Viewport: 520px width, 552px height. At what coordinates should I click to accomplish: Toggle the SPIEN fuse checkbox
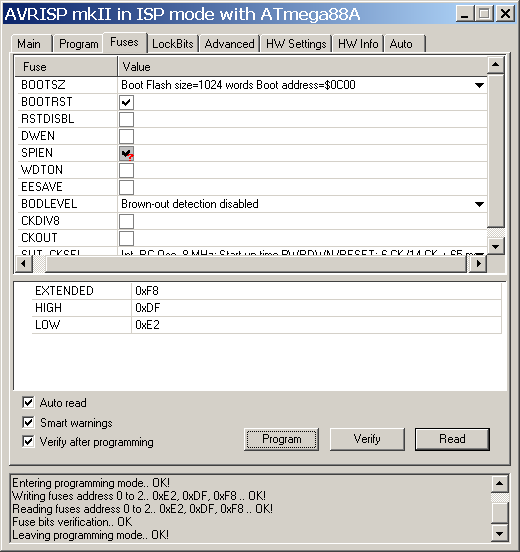[x=126, y=153]
